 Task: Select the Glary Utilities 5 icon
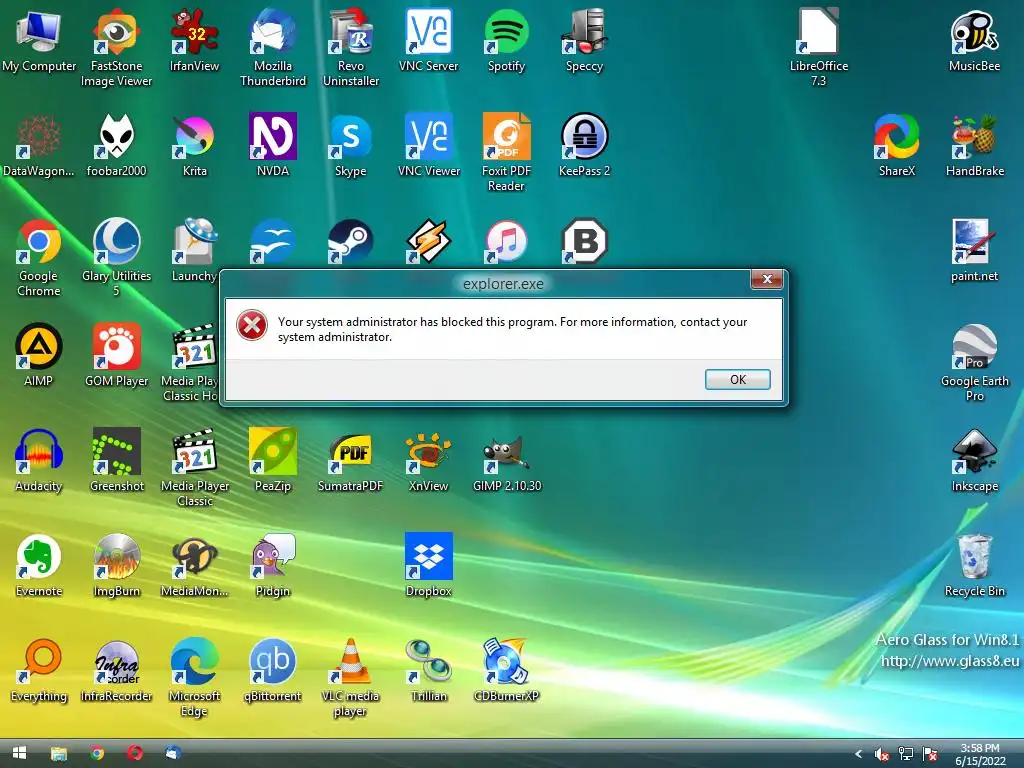point(116,257)
